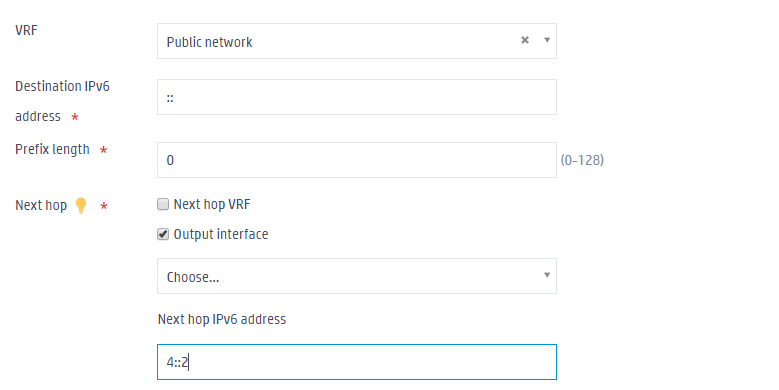Click the (0-128) range hint
Viewport: 779px width, 390px height.
tap(582, 160)
